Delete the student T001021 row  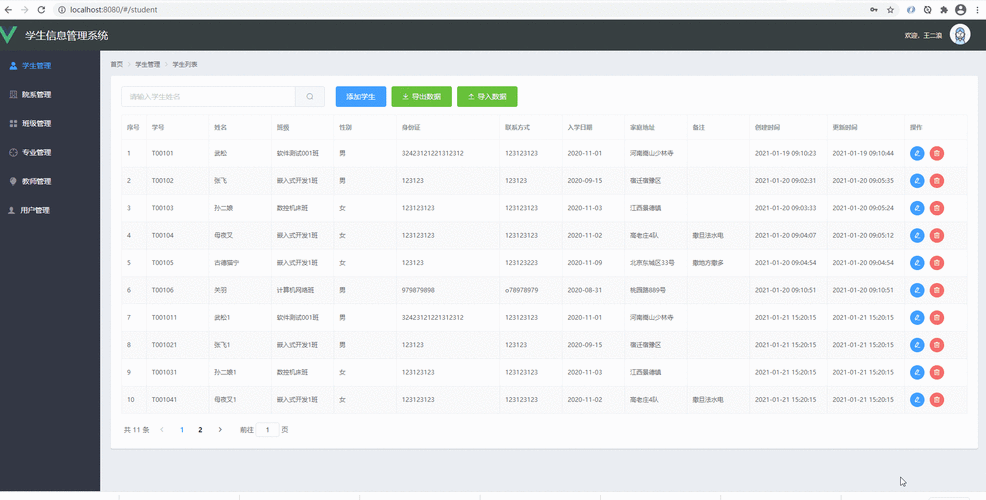click(x=936, y=345)
